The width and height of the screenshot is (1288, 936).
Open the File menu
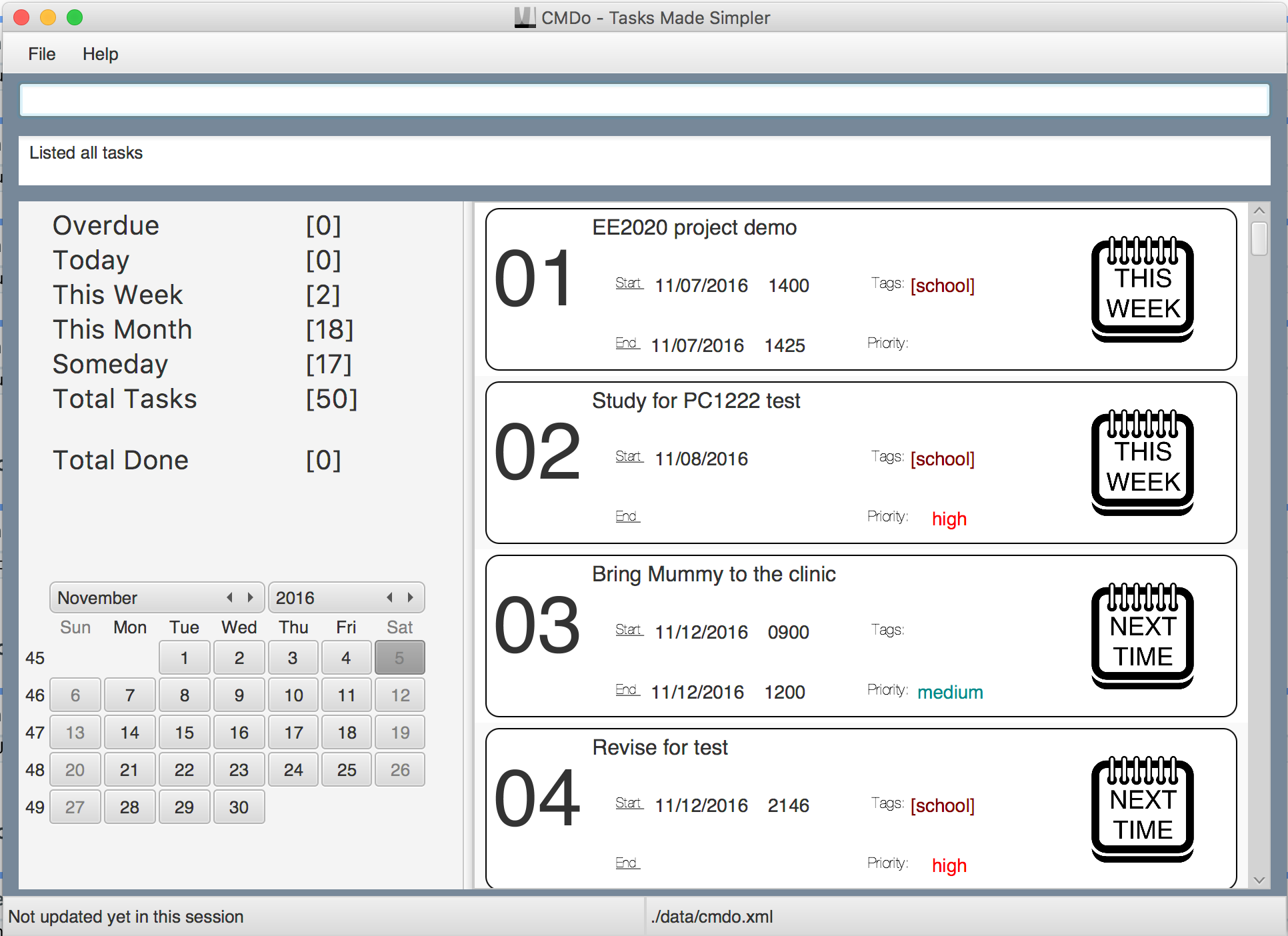pyautogui.click(x=41, y=54)
